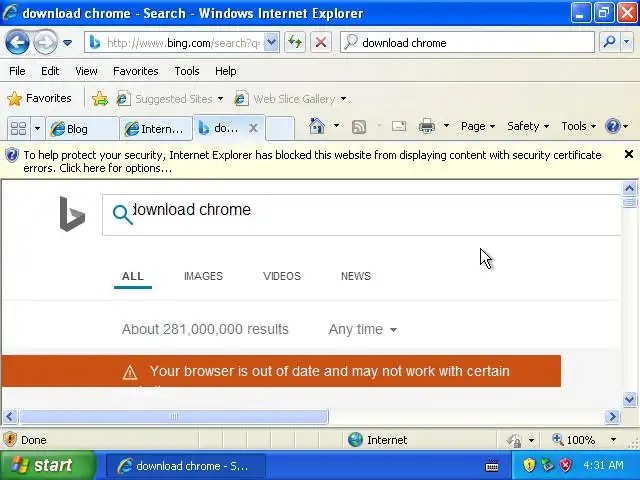Click the Forward arrow navigation button
This screenshot has height=480, width=640.
(x=45, y=42)
